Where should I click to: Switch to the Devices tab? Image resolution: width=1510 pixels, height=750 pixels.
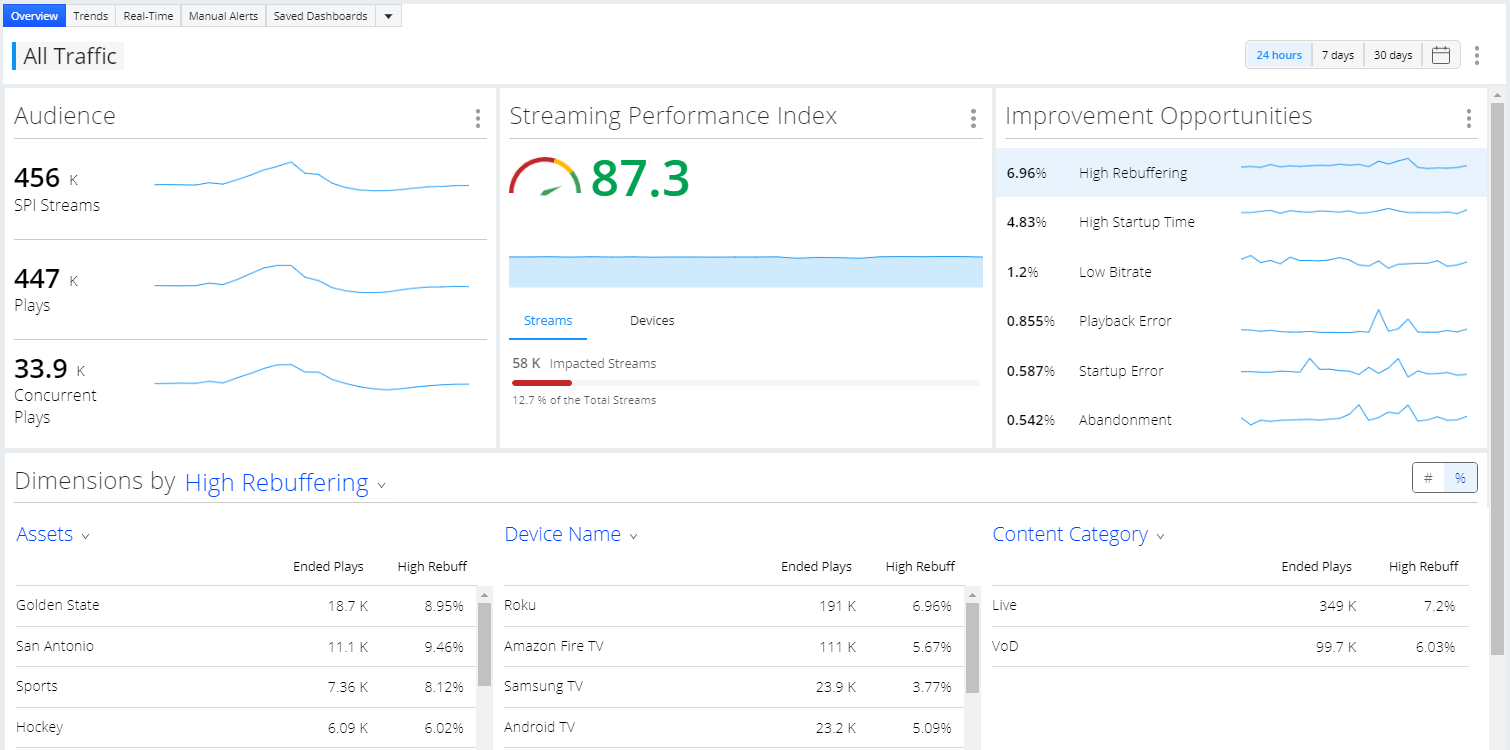(652, 321)
